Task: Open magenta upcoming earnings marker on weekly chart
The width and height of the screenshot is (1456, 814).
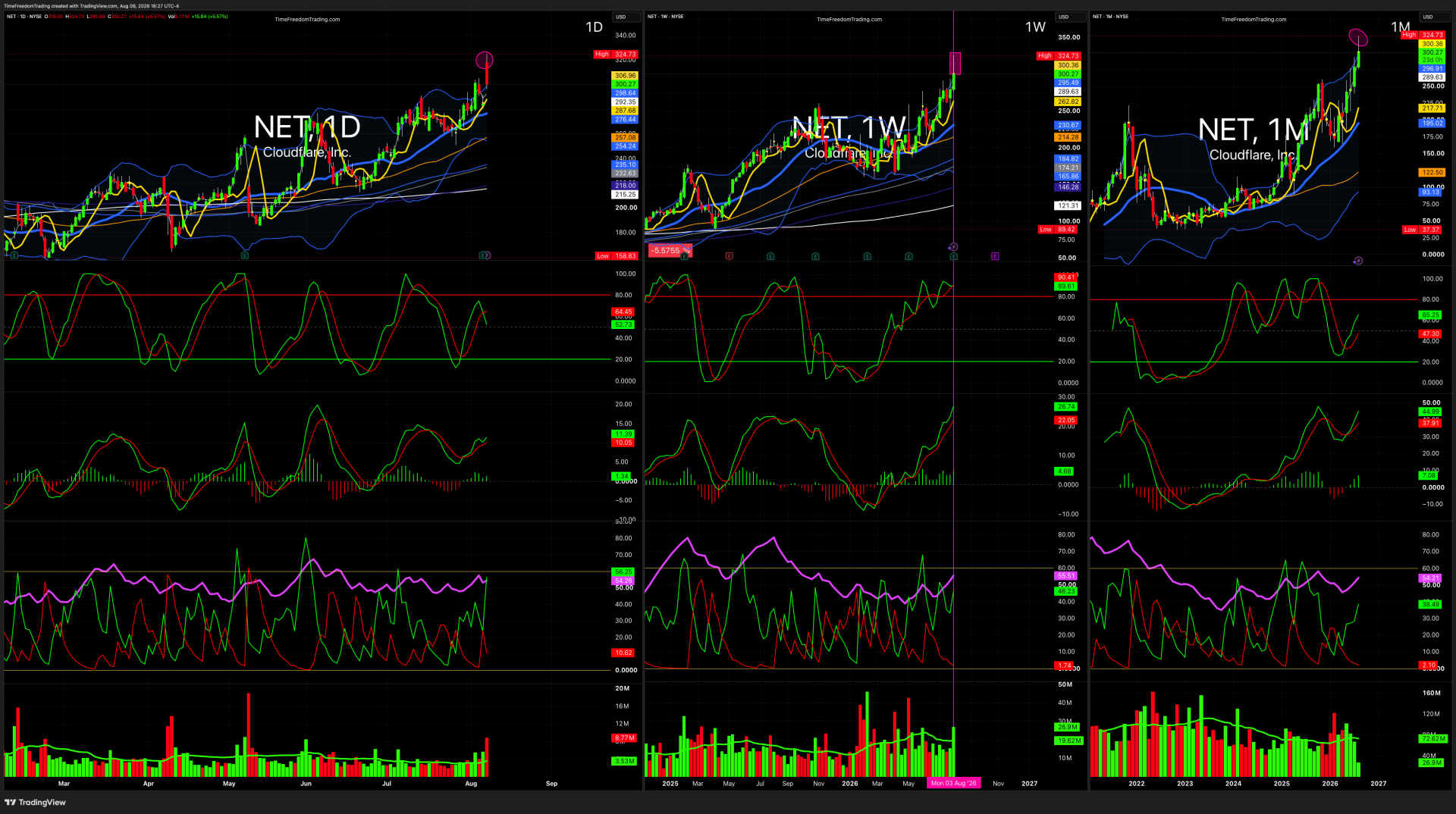Action: click(995, 256)
